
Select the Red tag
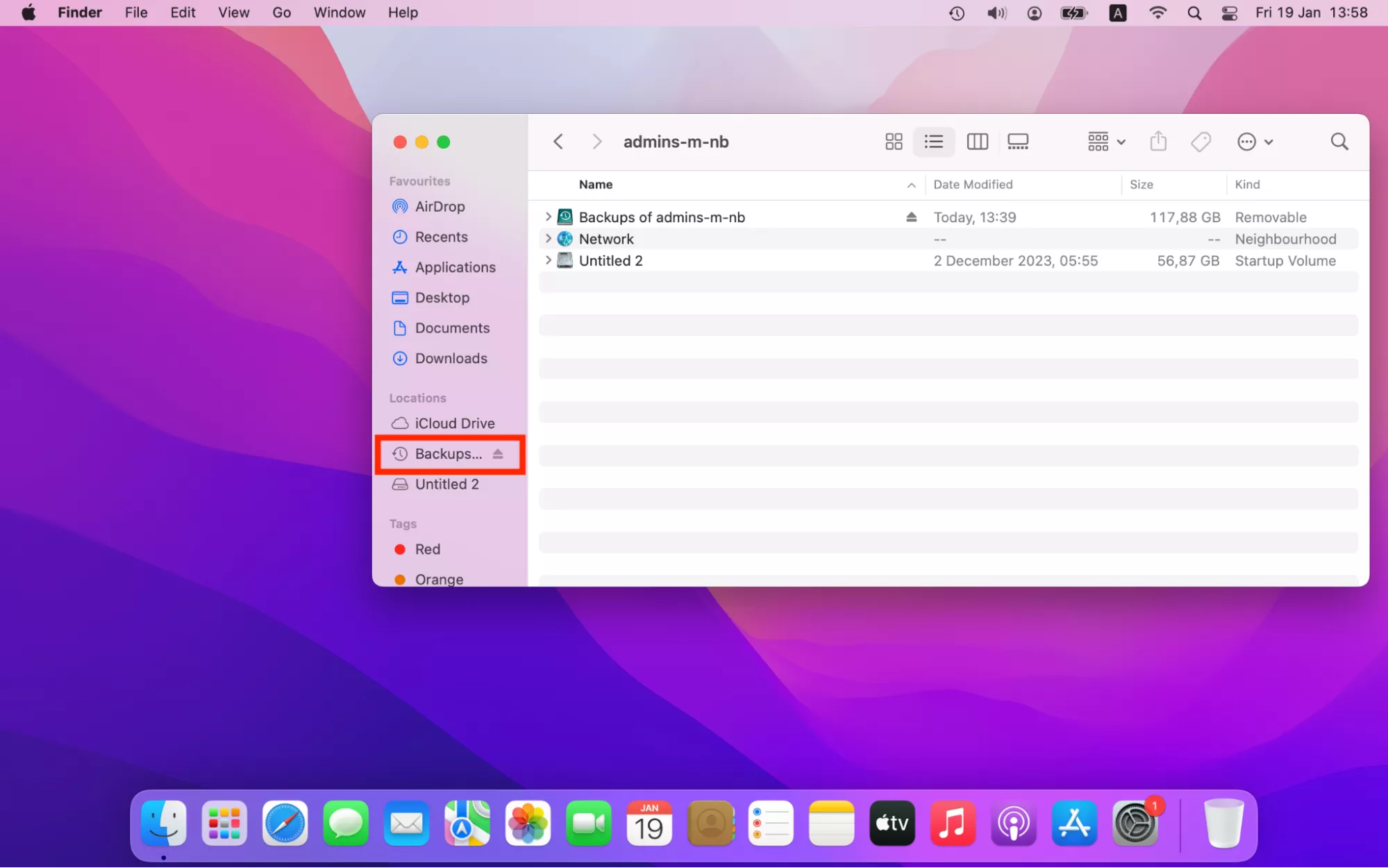coord(427,549)
